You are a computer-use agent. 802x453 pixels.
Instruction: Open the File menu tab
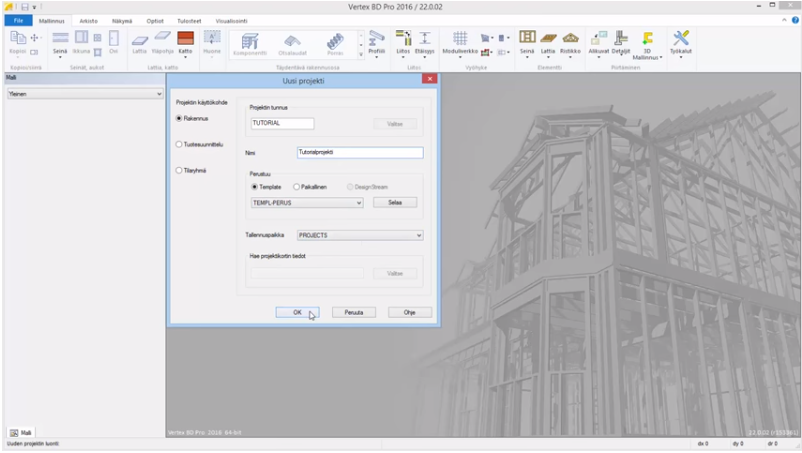[17, 20]
